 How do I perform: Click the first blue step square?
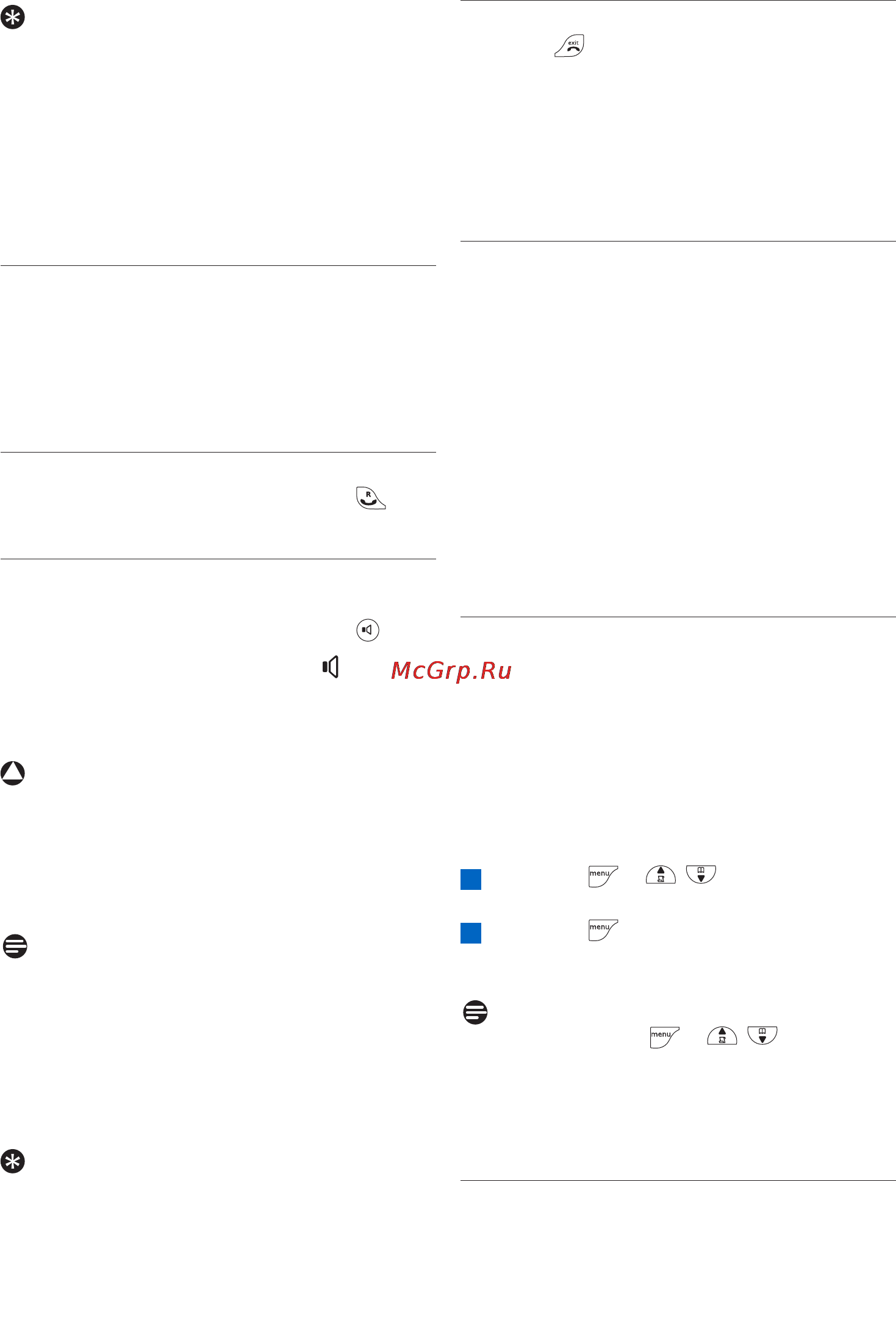point(471,880)
